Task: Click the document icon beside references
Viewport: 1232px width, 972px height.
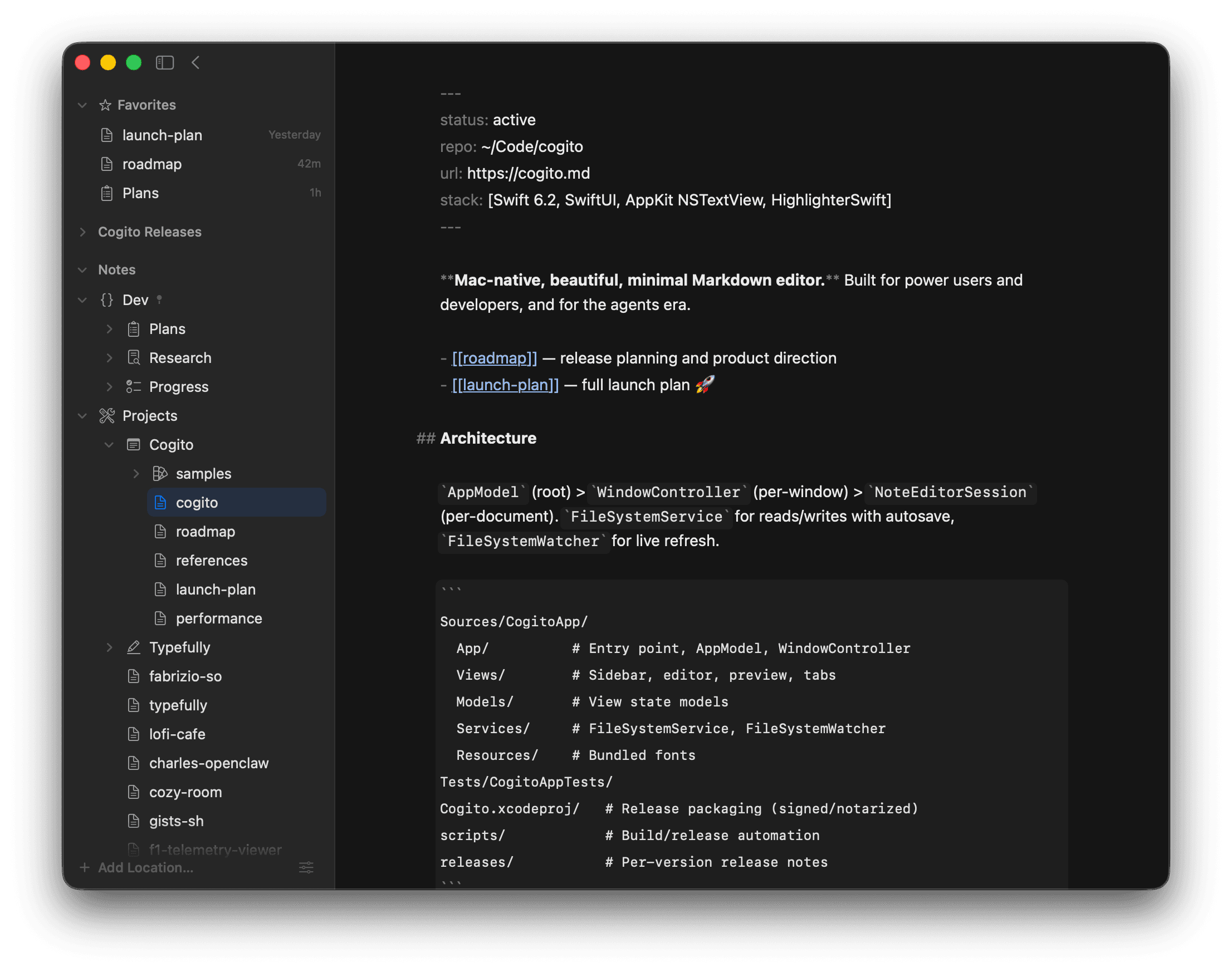Action: (160, 561)
